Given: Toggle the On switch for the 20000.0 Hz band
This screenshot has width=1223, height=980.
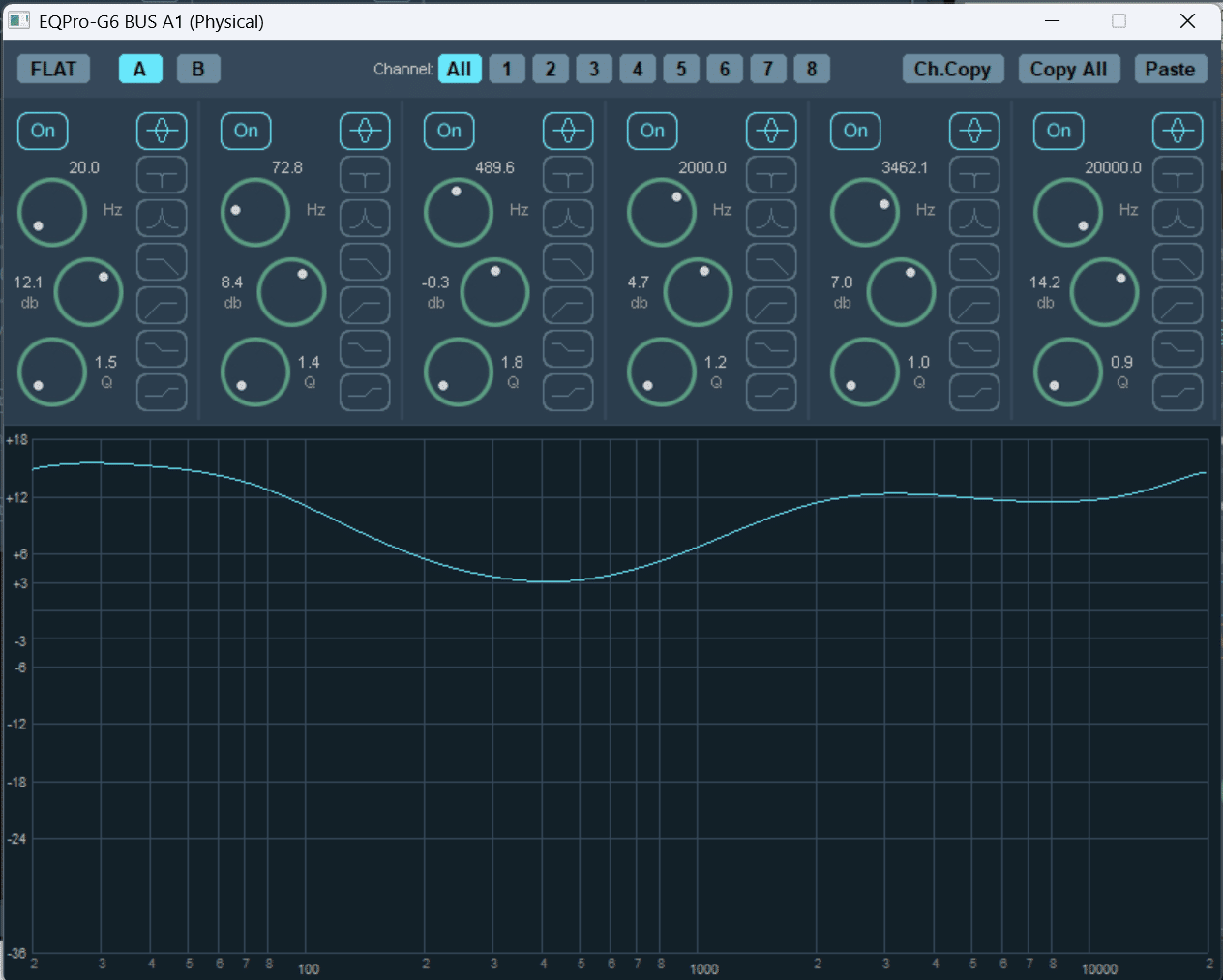Looking at the screenshot, I should pos(1059,131).
